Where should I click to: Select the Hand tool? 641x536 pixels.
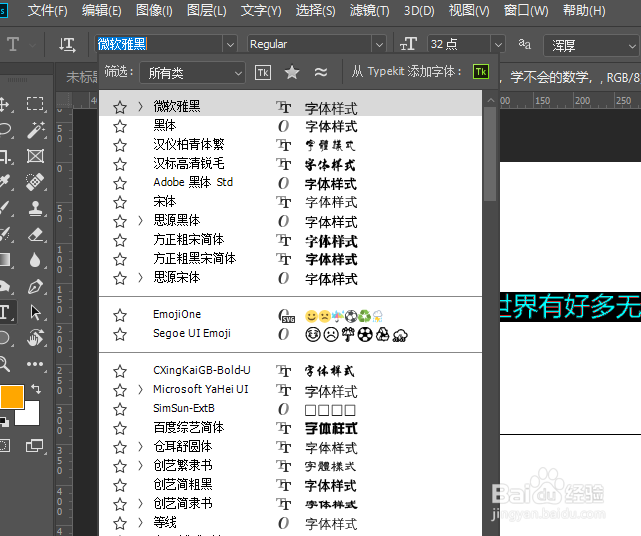click(36, 338)
